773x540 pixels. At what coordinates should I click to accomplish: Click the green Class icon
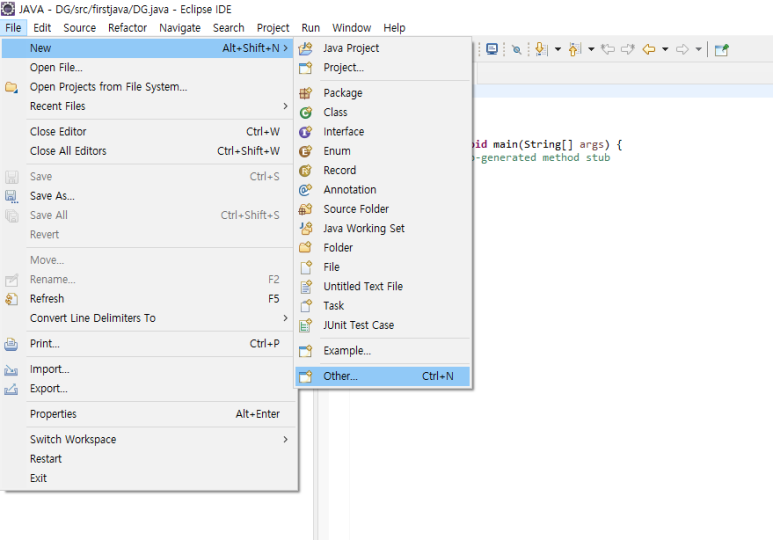point(306,112)
